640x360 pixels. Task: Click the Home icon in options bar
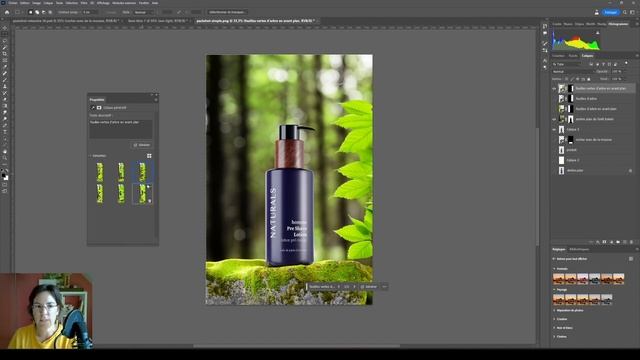pos(7,12)
